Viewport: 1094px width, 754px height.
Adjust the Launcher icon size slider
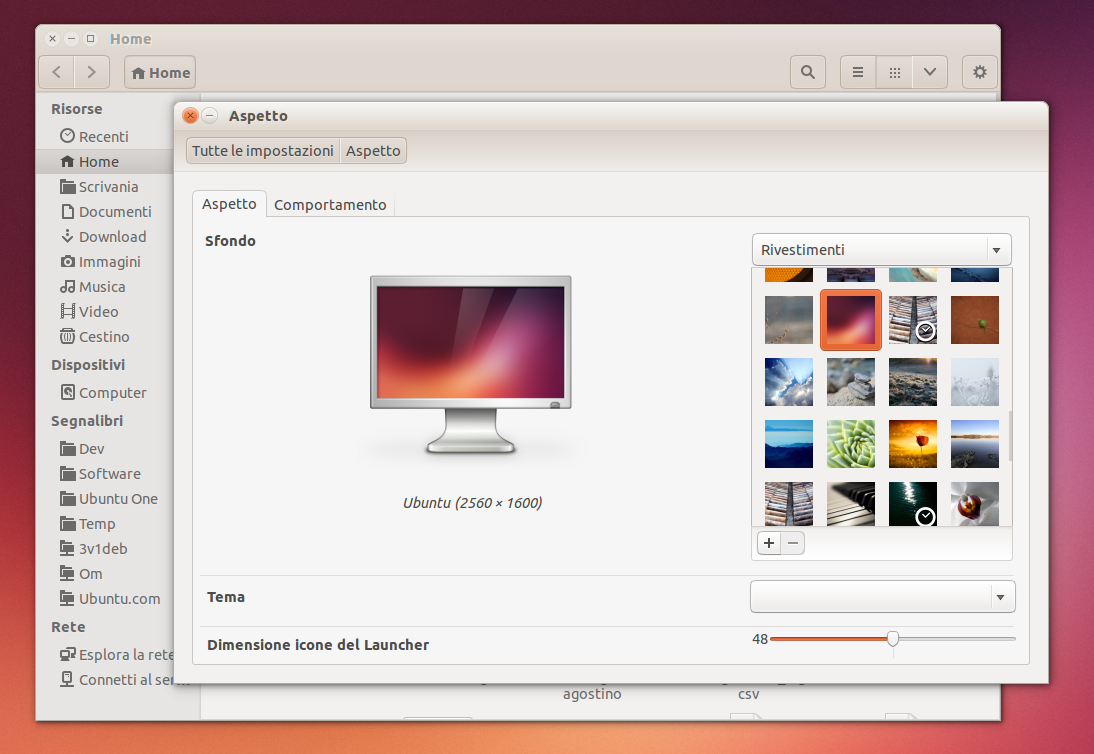tap(892, 638)
